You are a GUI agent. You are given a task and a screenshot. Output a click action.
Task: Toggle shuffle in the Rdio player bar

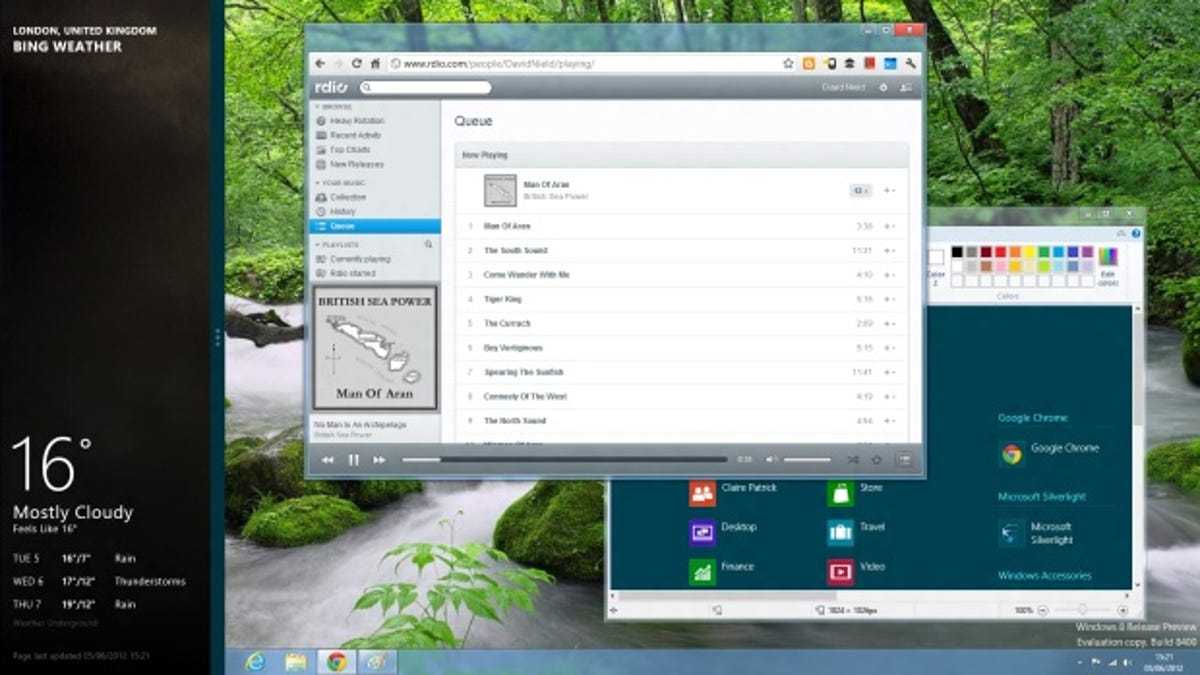(852, 460)
